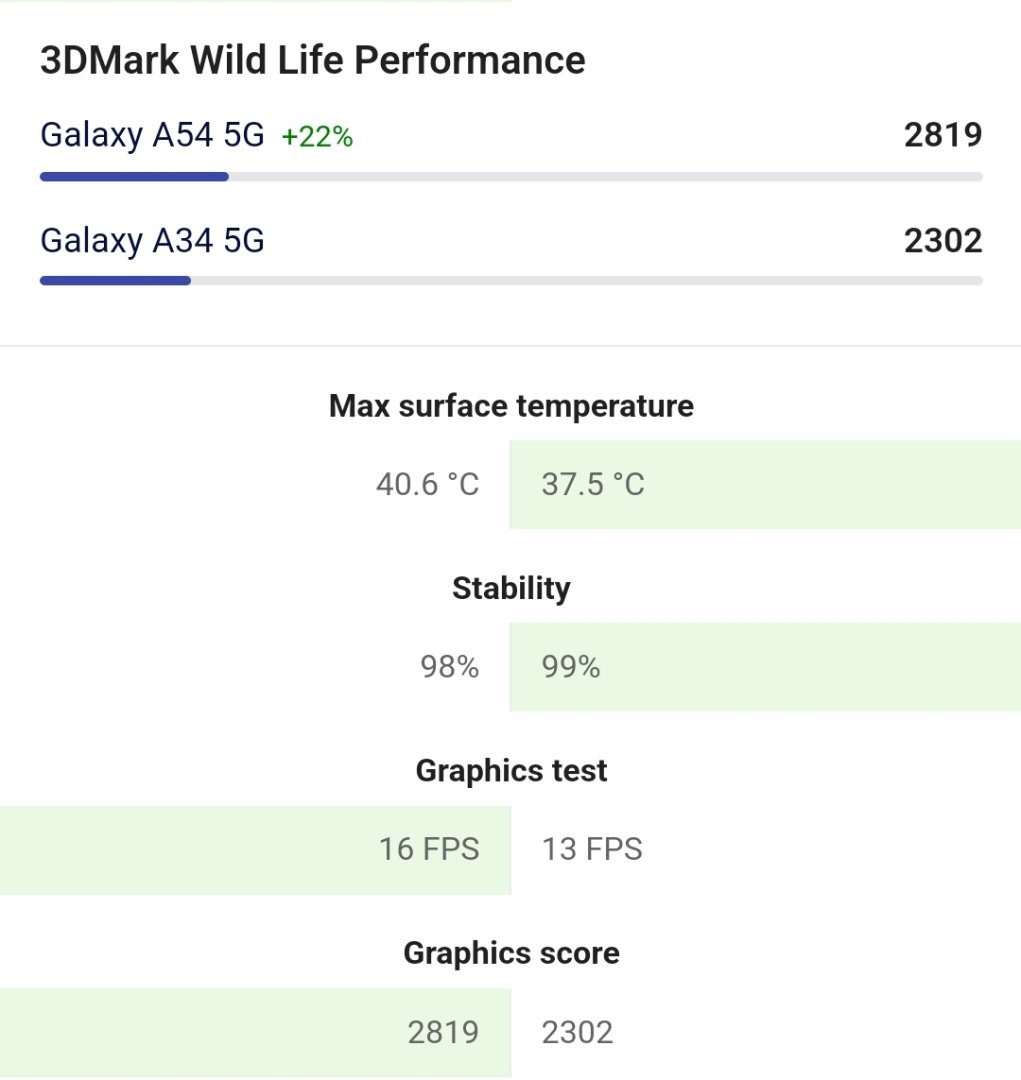The image size is (1021, 1080).
Task: Click the highlighted 37.5 °C temperature cell
Action: (x=764, y=485)
